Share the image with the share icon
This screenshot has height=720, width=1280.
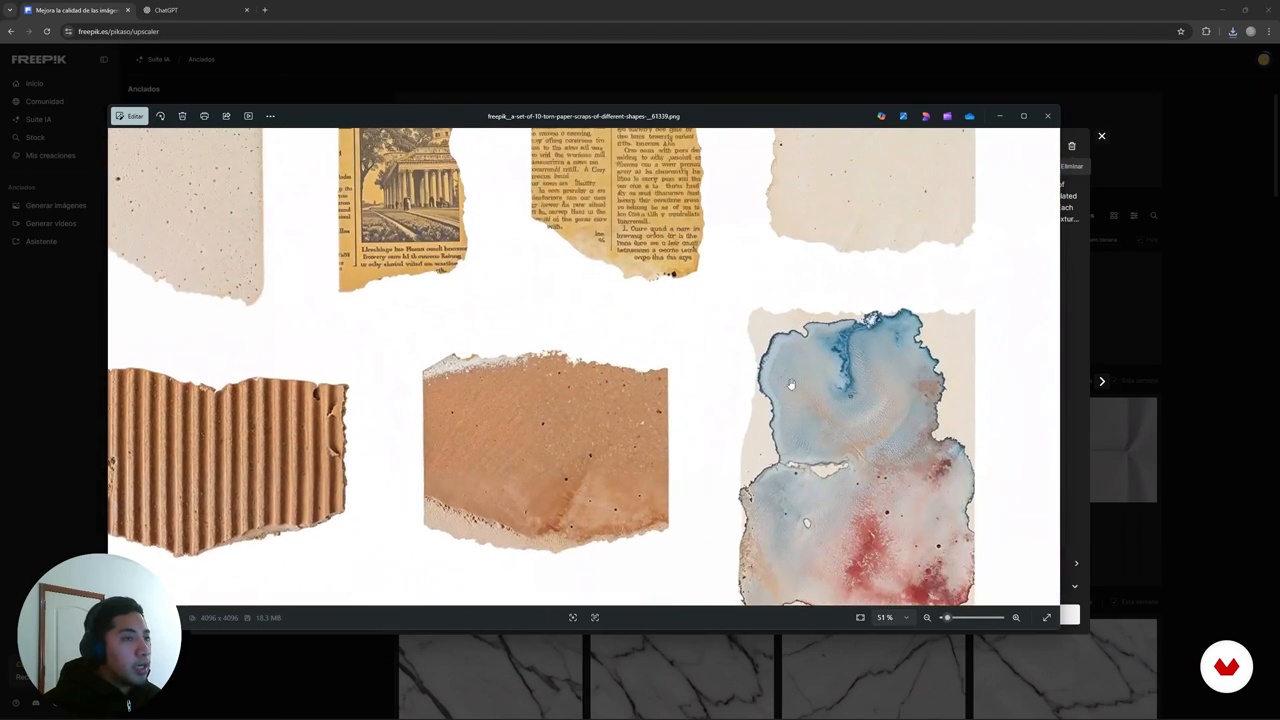pyautogui.click(x=226, y=116)
